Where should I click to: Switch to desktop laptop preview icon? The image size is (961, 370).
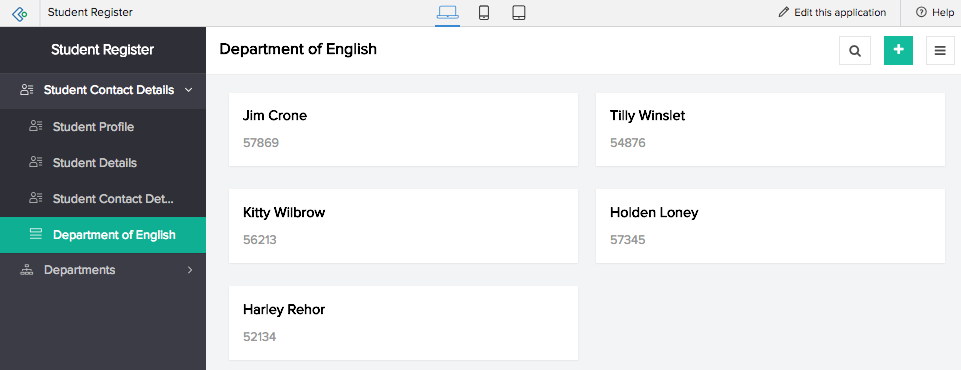click(x=447, y=12)
